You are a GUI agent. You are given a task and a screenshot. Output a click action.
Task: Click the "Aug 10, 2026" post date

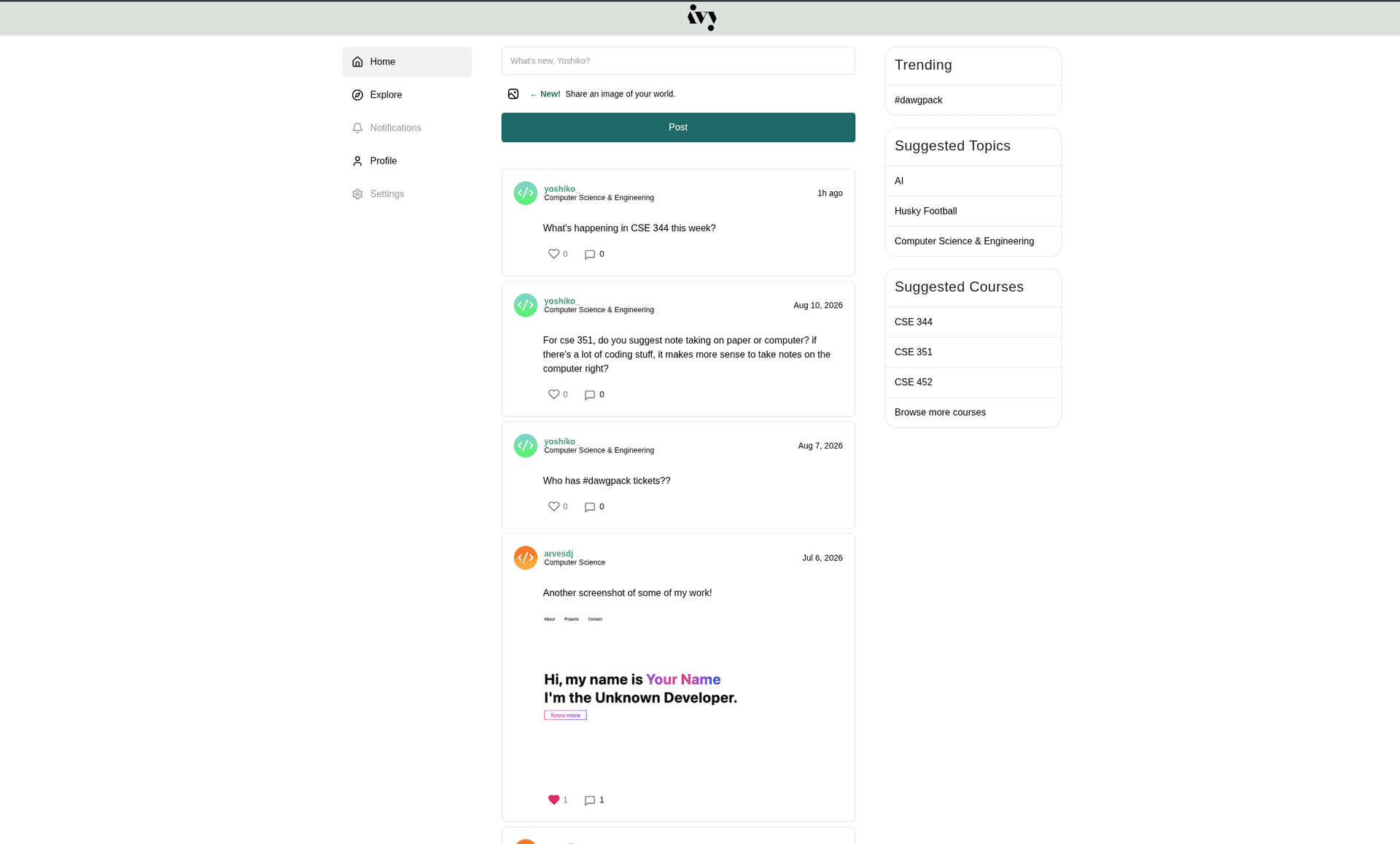pos(817,306)
